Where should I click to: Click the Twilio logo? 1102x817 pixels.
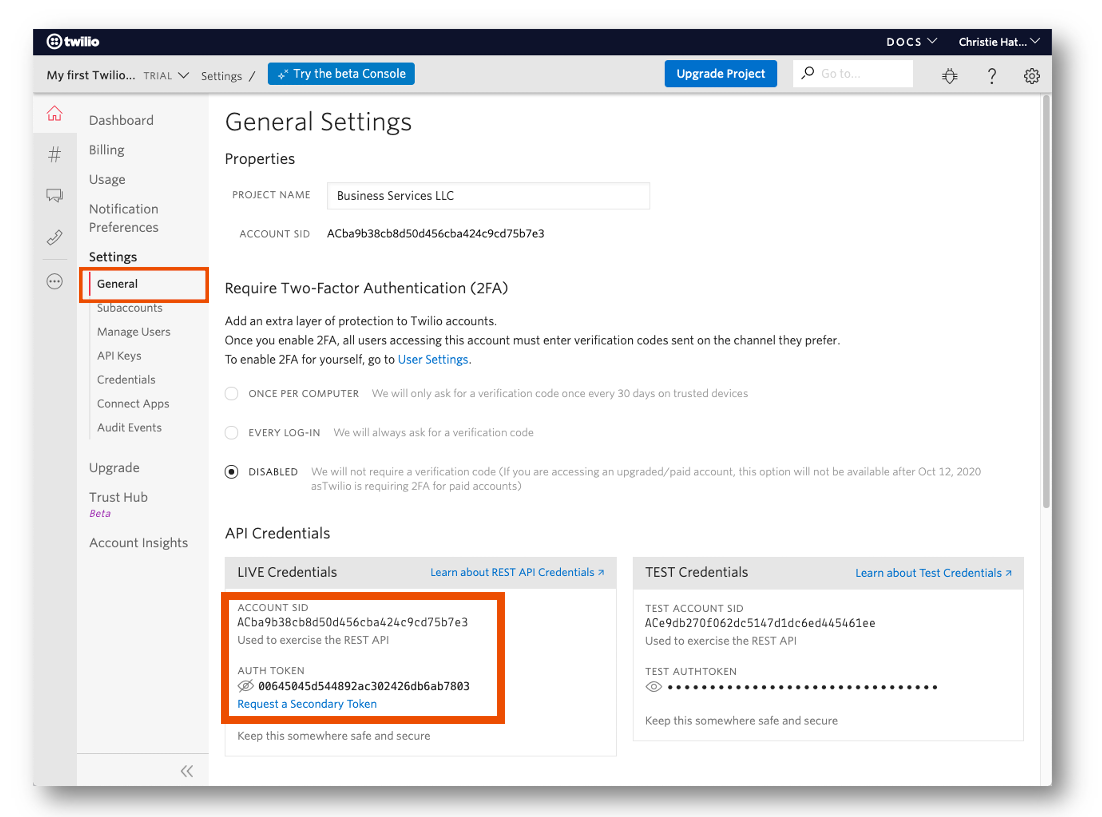[x=72, y=41]
